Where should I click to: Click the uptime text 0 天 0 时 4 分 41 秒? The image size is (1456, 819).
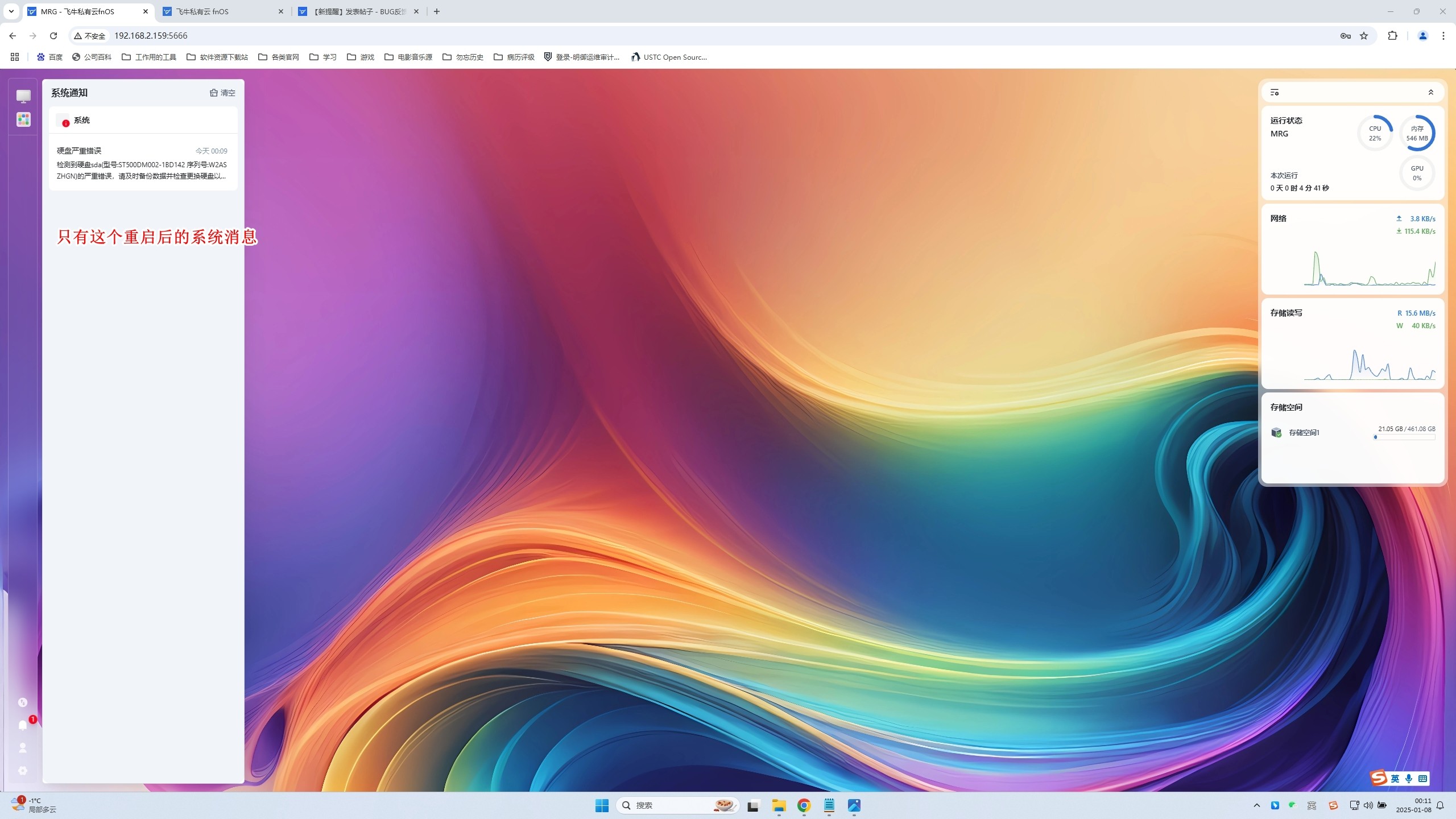[1300, 188]
